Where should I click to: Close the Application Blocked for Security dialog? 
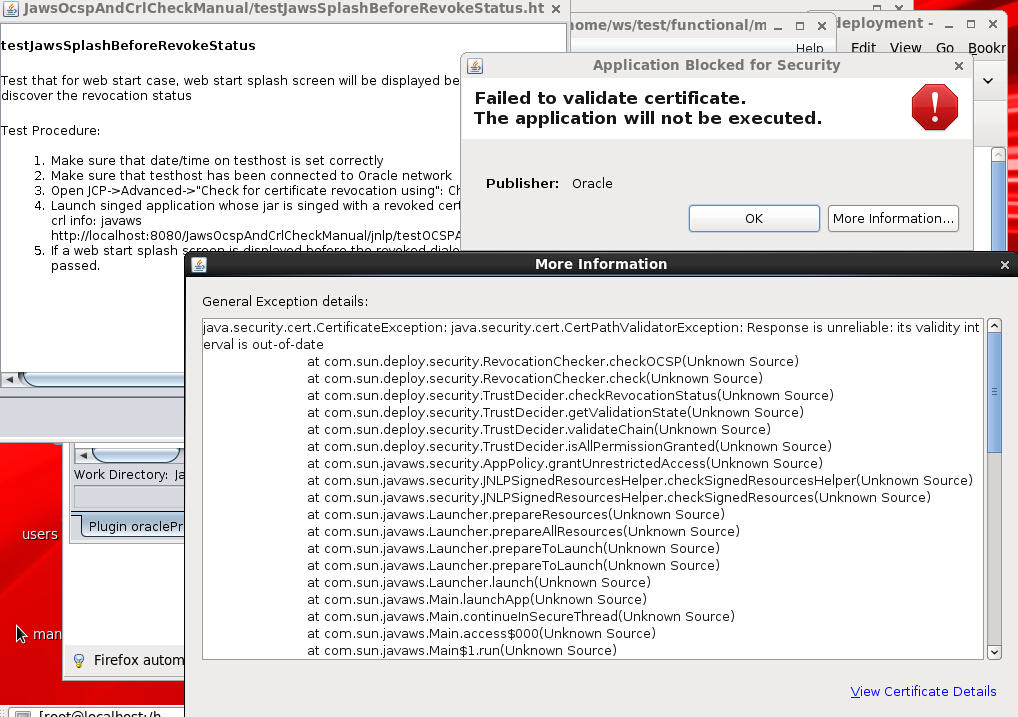(x=958, y=66)
